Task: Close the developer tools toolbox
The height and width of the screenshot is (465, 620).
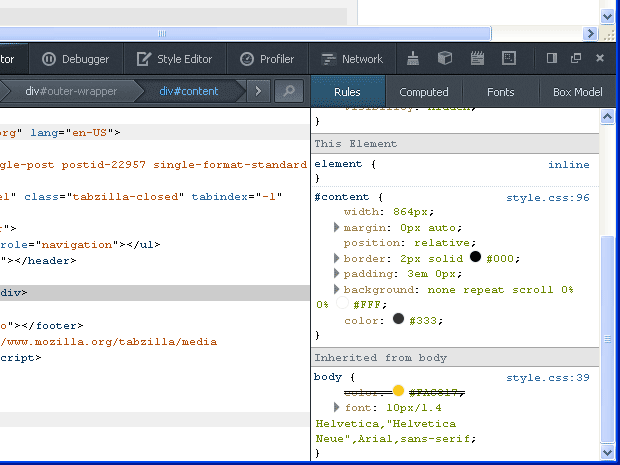Action: click(600, 59)
